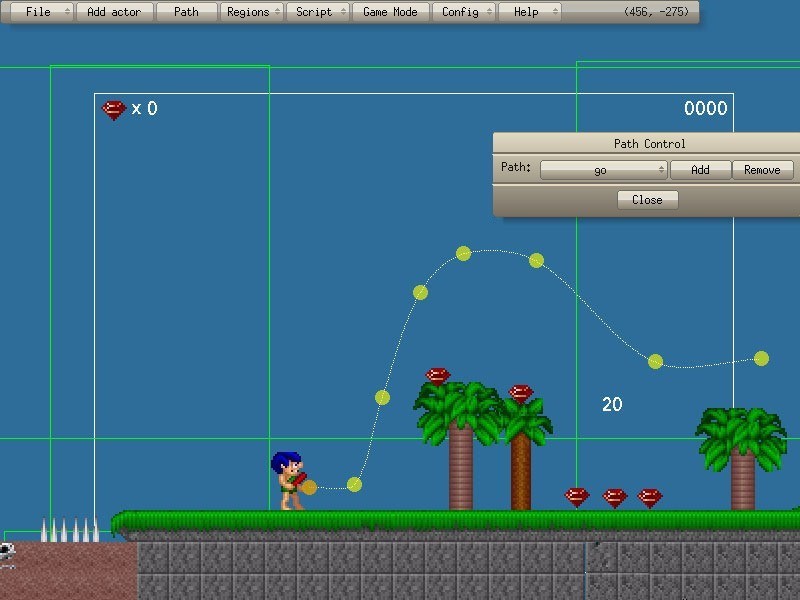Open the Game Mode menu
The height and width of the screenshot is (600, 800).
pyautogui.click(x=390, y=12)
